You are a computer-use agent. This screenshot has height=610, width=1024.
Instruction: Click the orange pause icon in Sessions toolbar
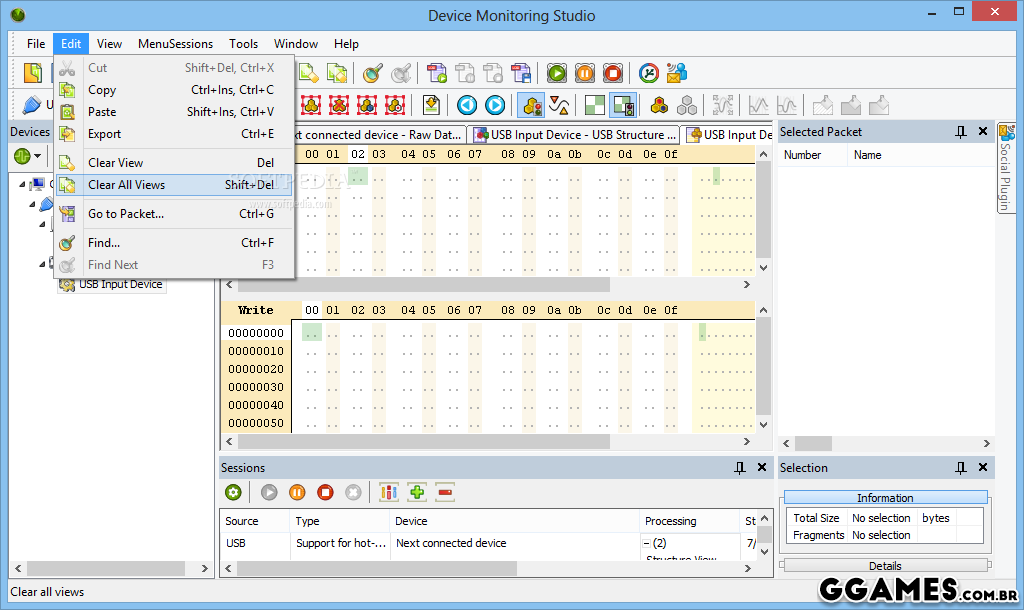[297, 492]
